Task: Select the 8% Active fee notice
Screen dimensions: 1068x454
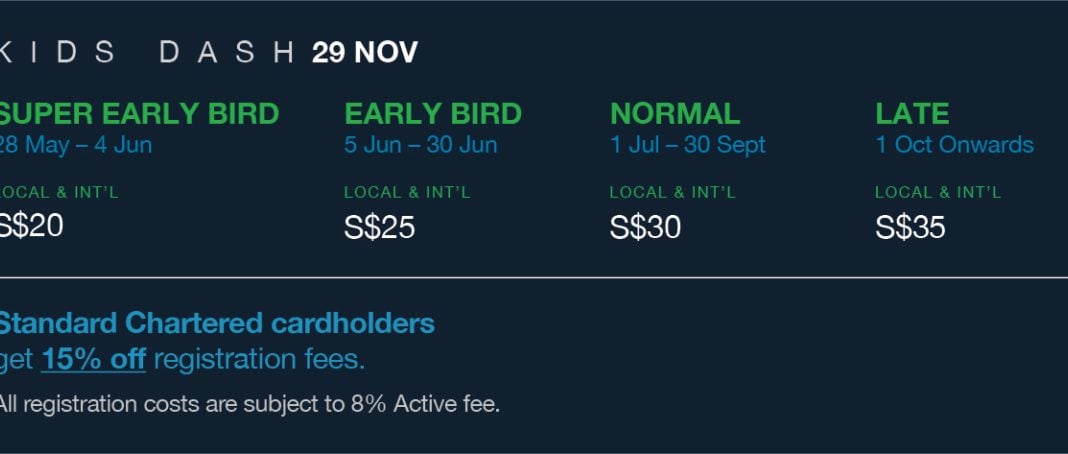Action: tap(249, 404)
